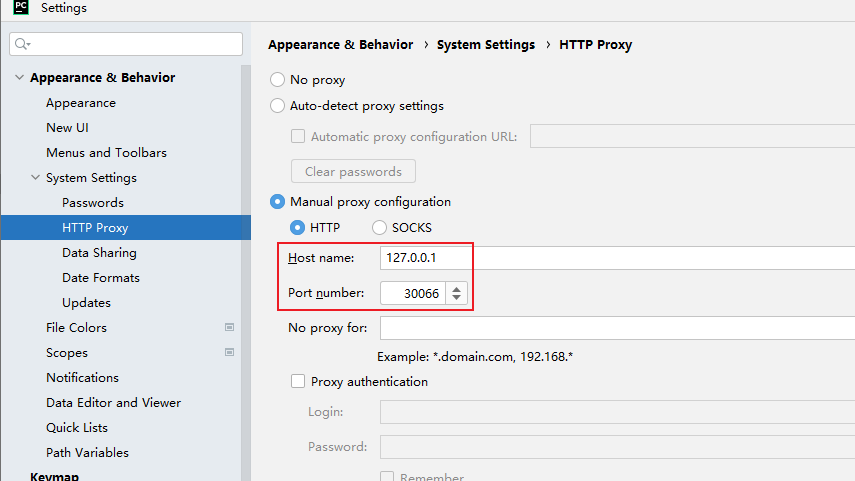Select the No proxy radio button
Image resolution: width=855 pixels, height=481 pixels.
(x=277, y=80)
